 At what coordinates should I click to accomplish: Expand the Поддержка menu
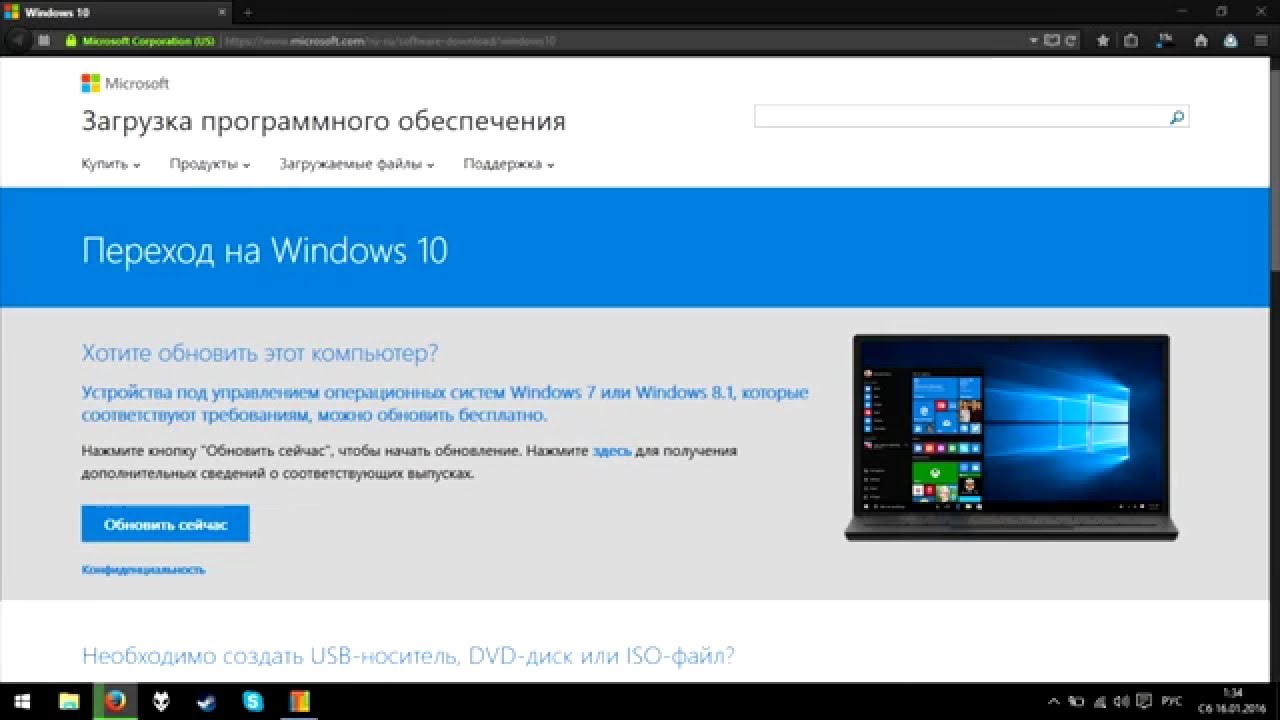(508, 164)
